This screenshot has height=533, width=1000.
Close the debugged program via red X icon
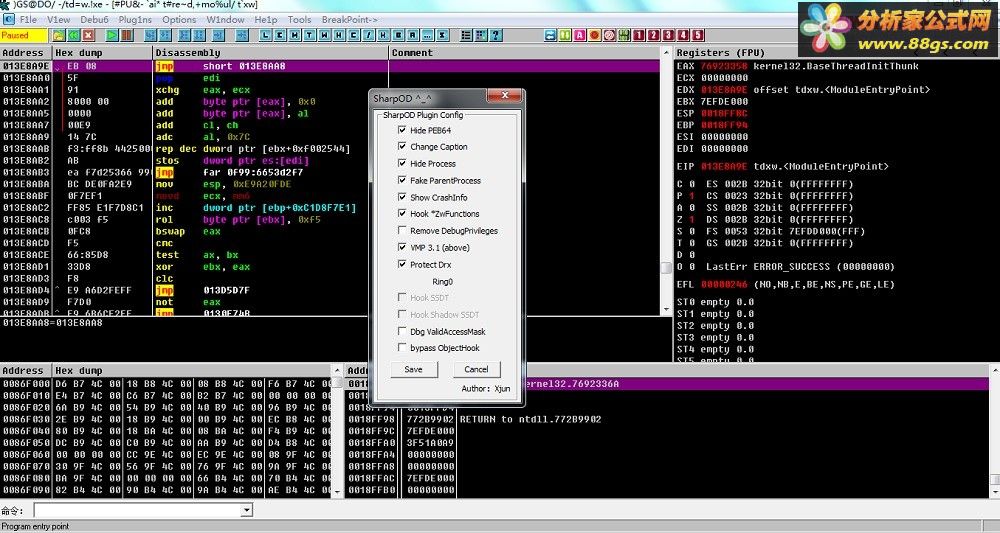[x=89, y=35]
